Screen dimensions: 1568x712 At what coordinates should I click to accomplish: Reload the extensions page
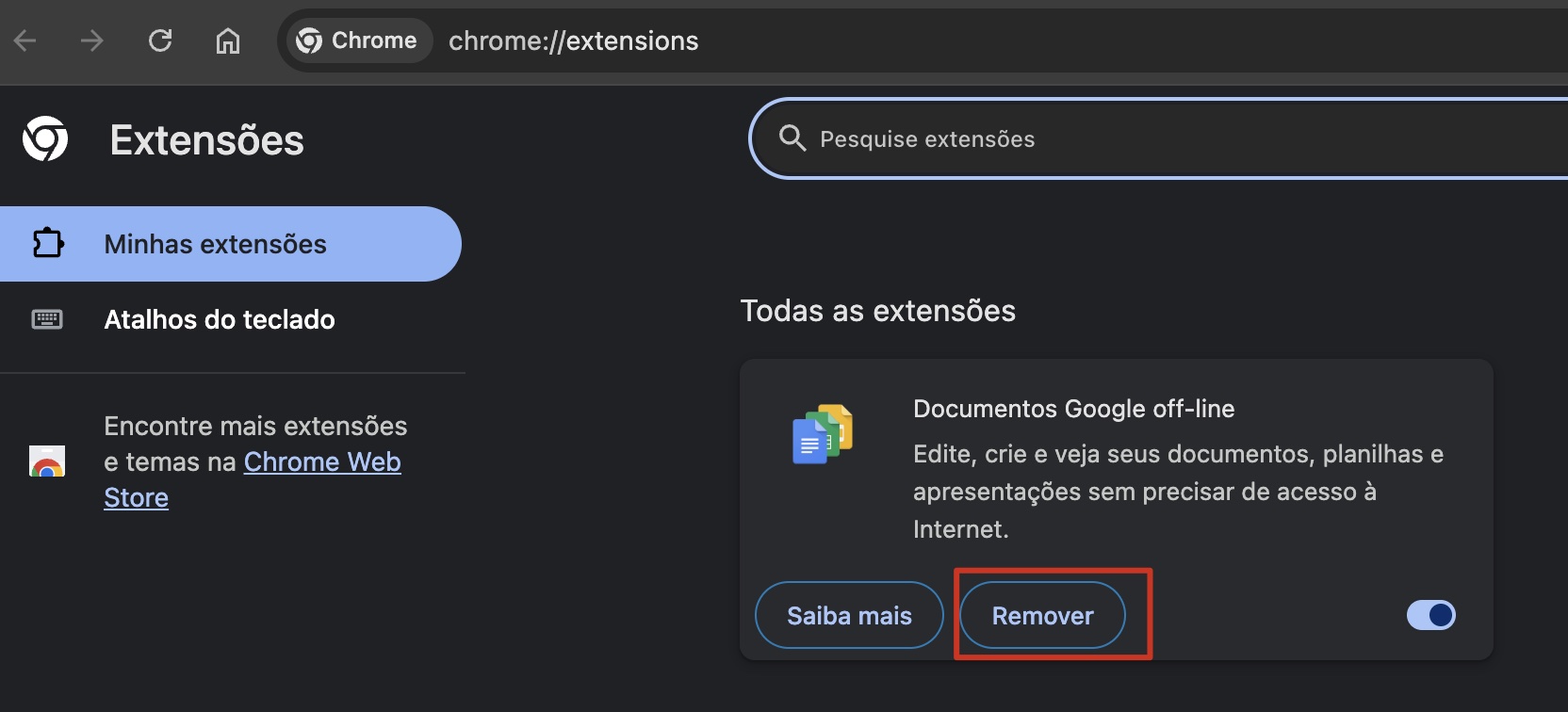(160, 40)
